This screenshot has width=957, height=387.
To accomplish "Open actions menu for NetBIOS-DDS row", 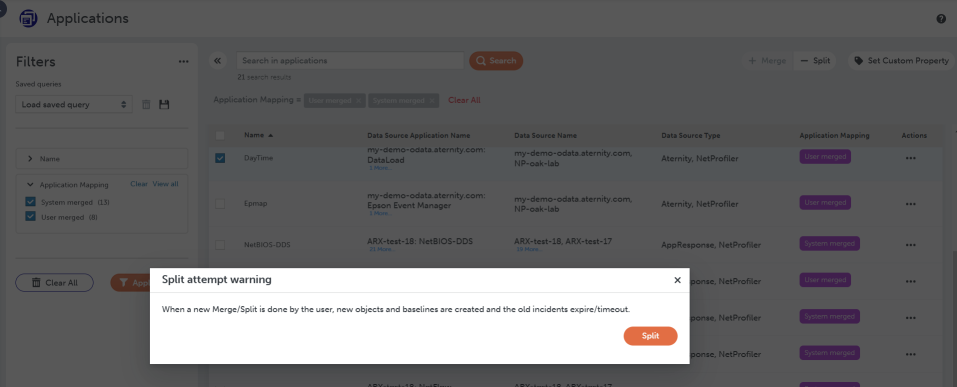I will pos(911,245).
